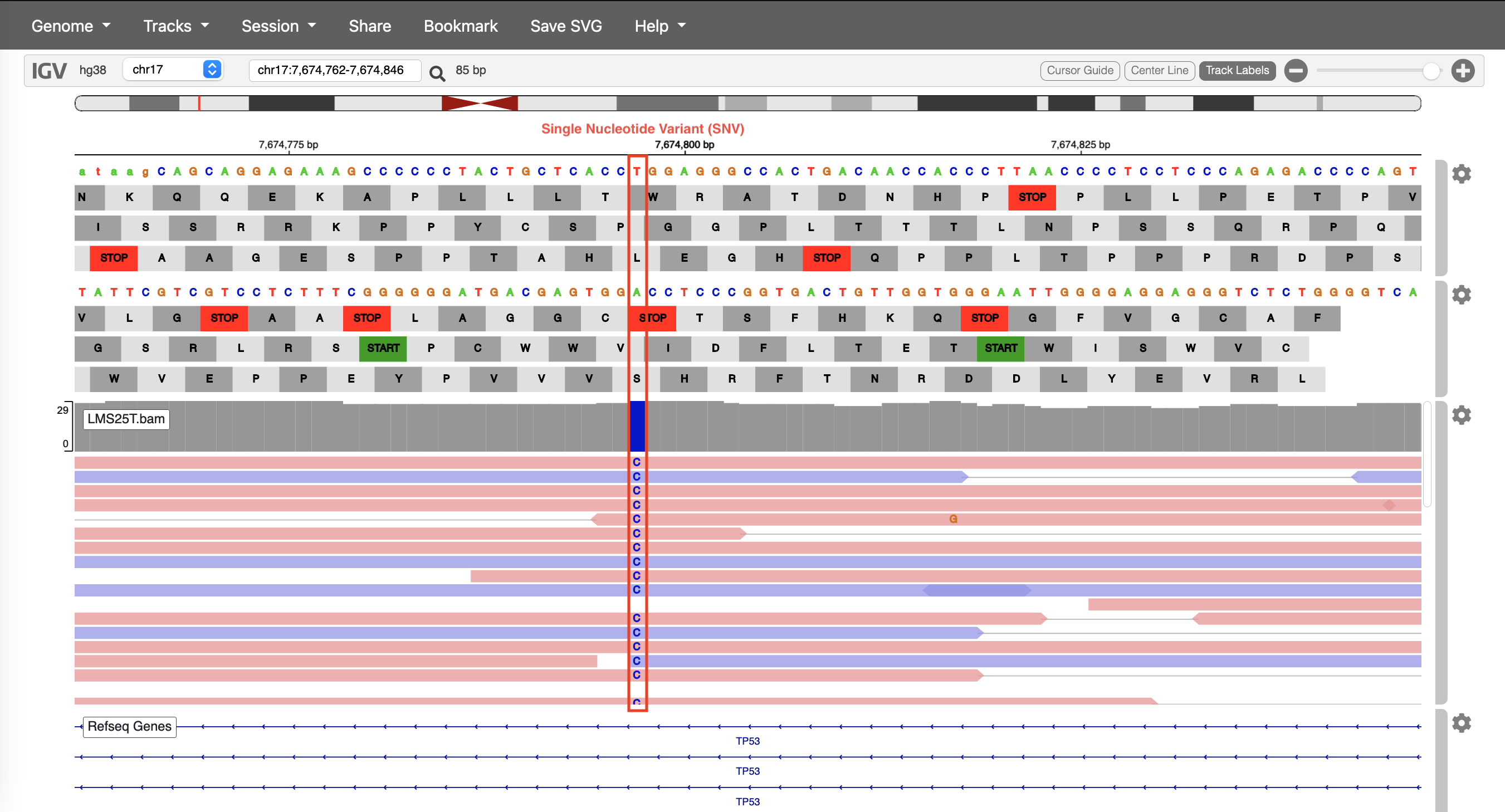Open the Help menu

(x=659, y=26)
